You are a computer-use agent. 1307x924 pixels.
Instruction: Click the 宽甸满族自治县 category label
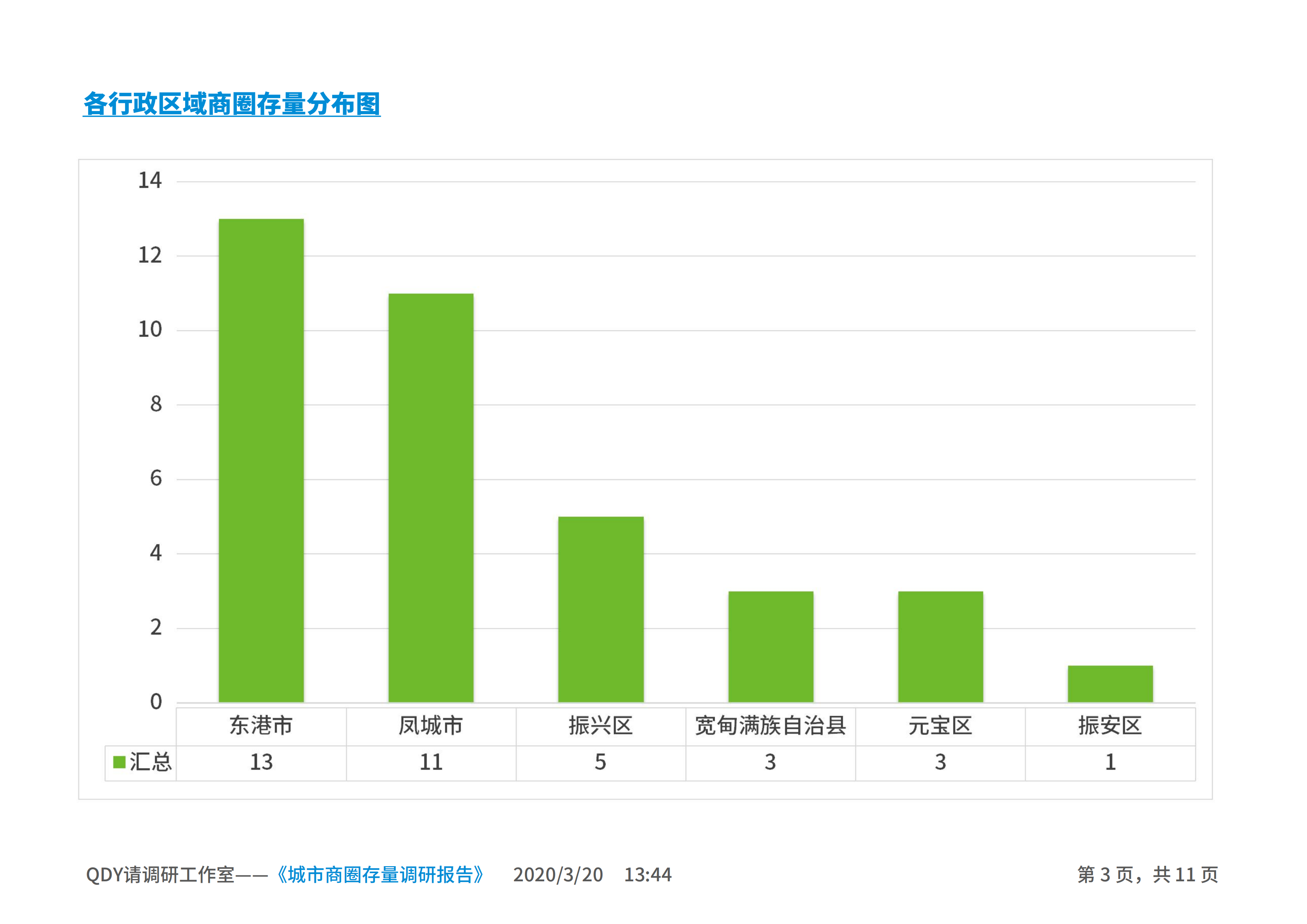tap(771, 726)
